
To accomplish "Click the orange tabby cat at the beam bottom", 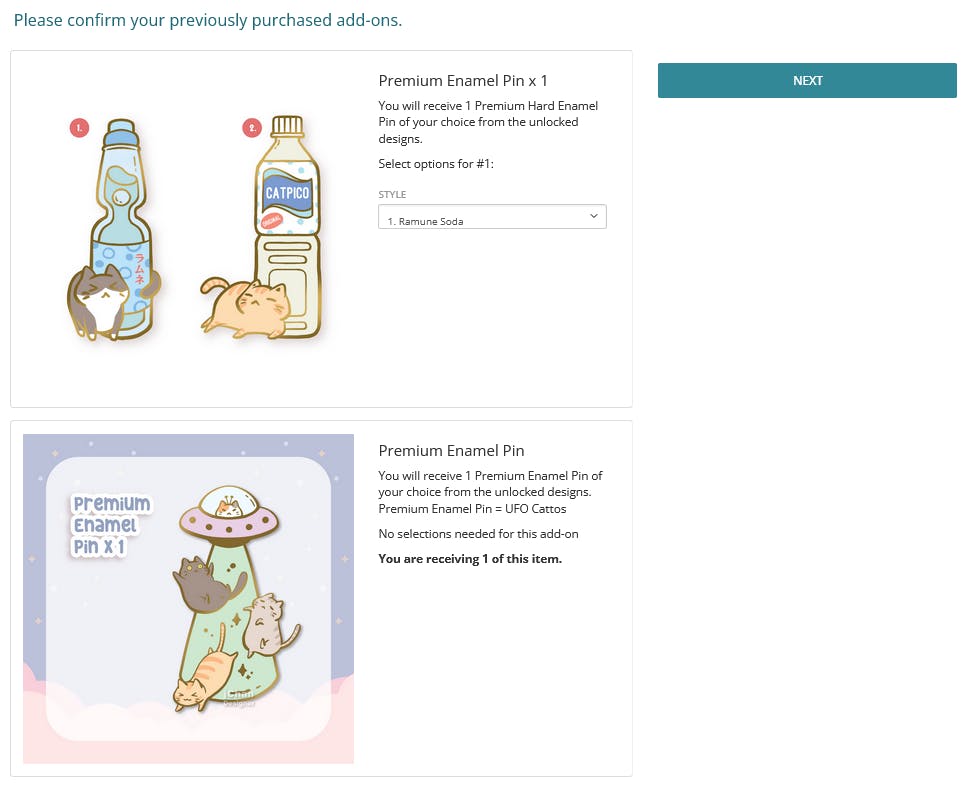I will (x=205, y=677).
